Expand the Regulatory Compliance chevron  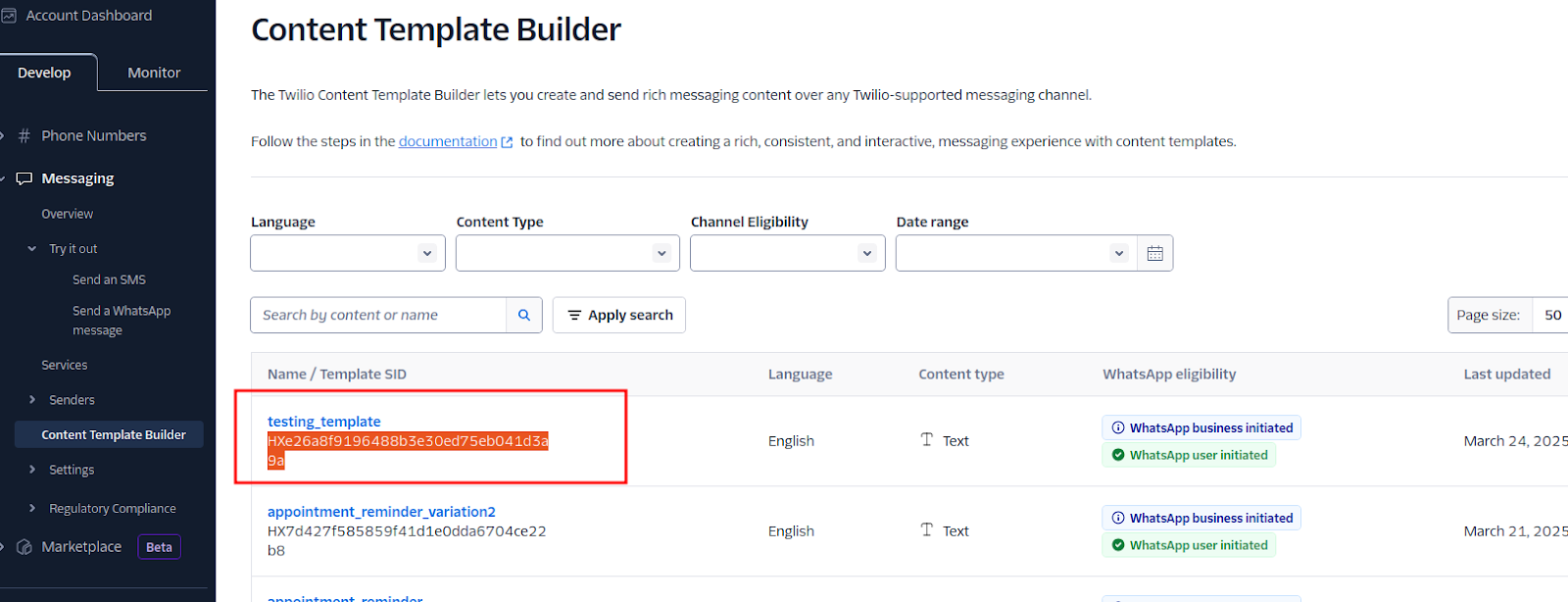pos(32,508)
